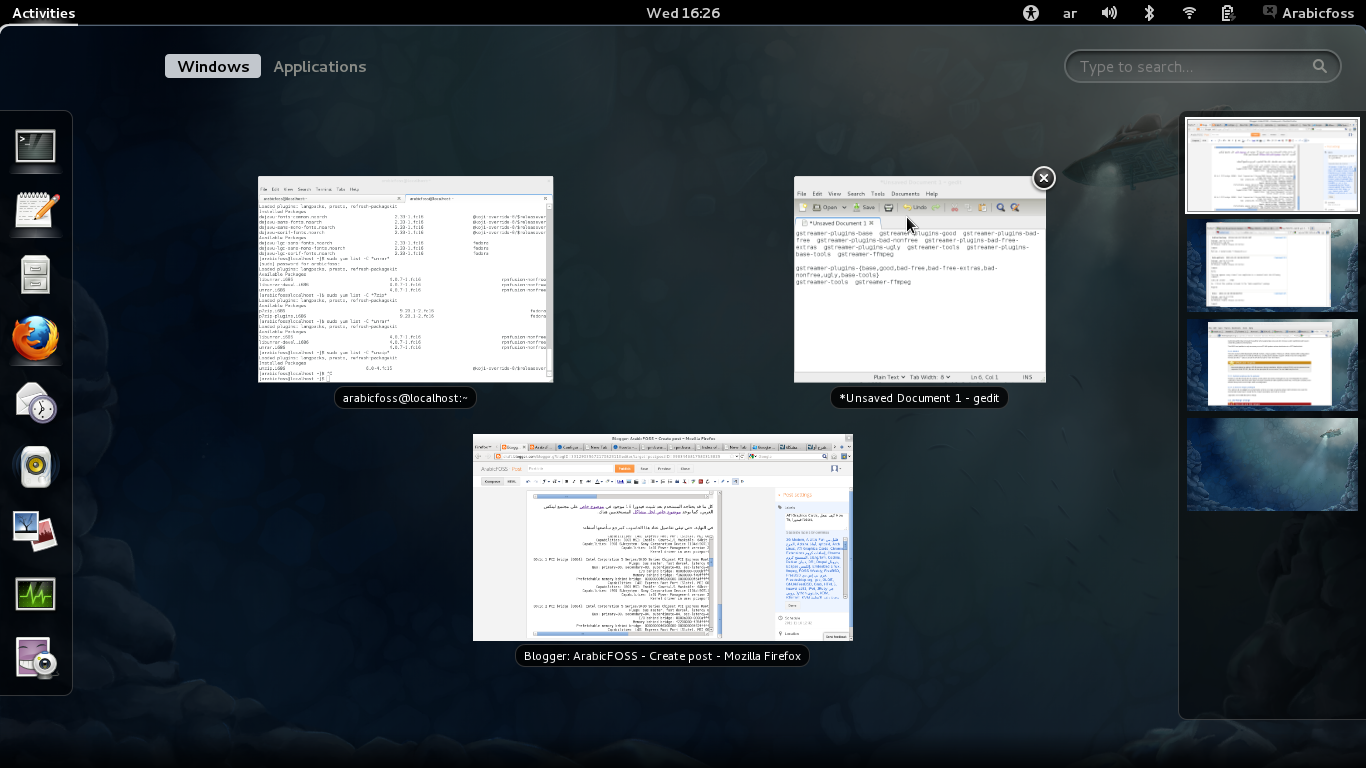The width and height of the screenshot is (1366, 768).
Task: Open the Wed 16:26 clock menu
Action: pyautogui.click(x=683, y=13)
